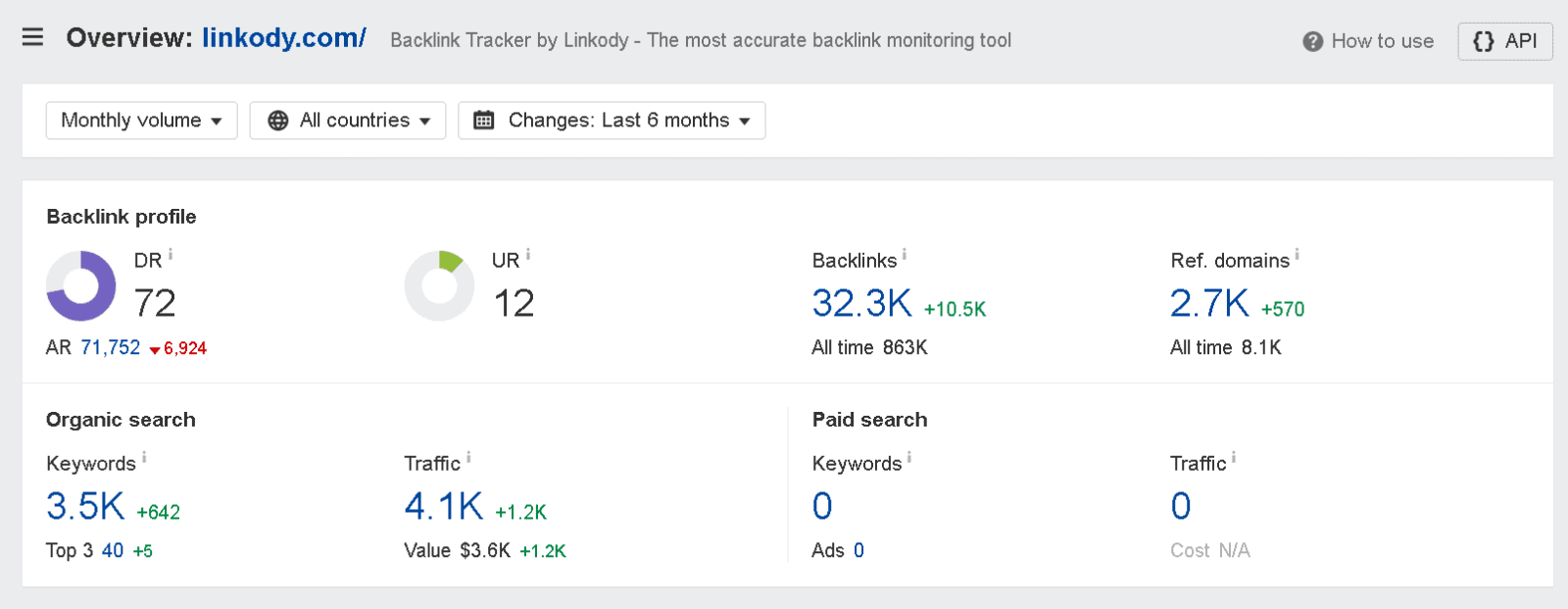This screenshot has width=1568, height=609.
Task: Open the 2.7K referring domains count
Action: click(x=1209, y=303)
